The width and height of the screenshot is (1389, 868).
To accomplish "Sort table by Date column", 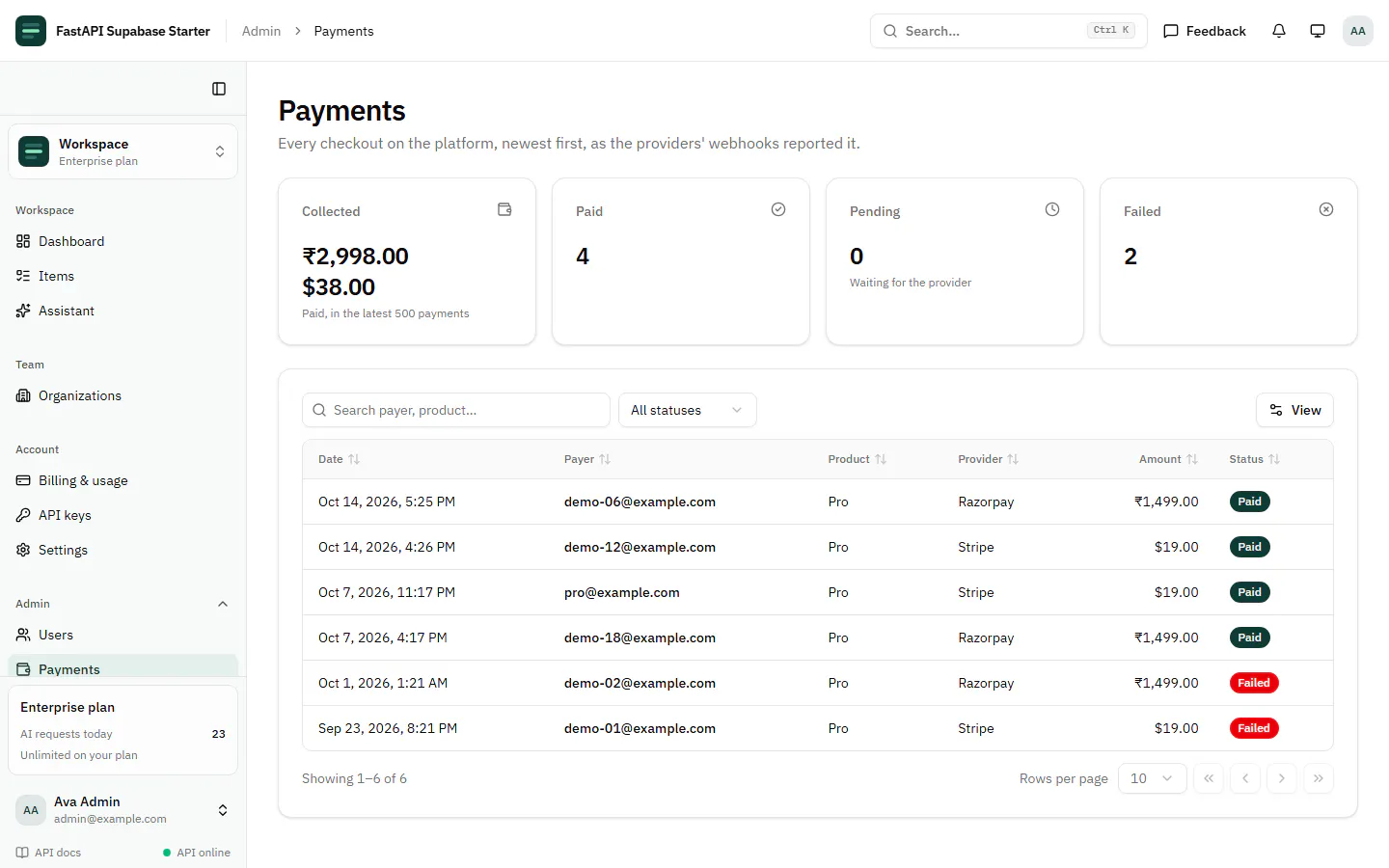I will click(339, 459).
